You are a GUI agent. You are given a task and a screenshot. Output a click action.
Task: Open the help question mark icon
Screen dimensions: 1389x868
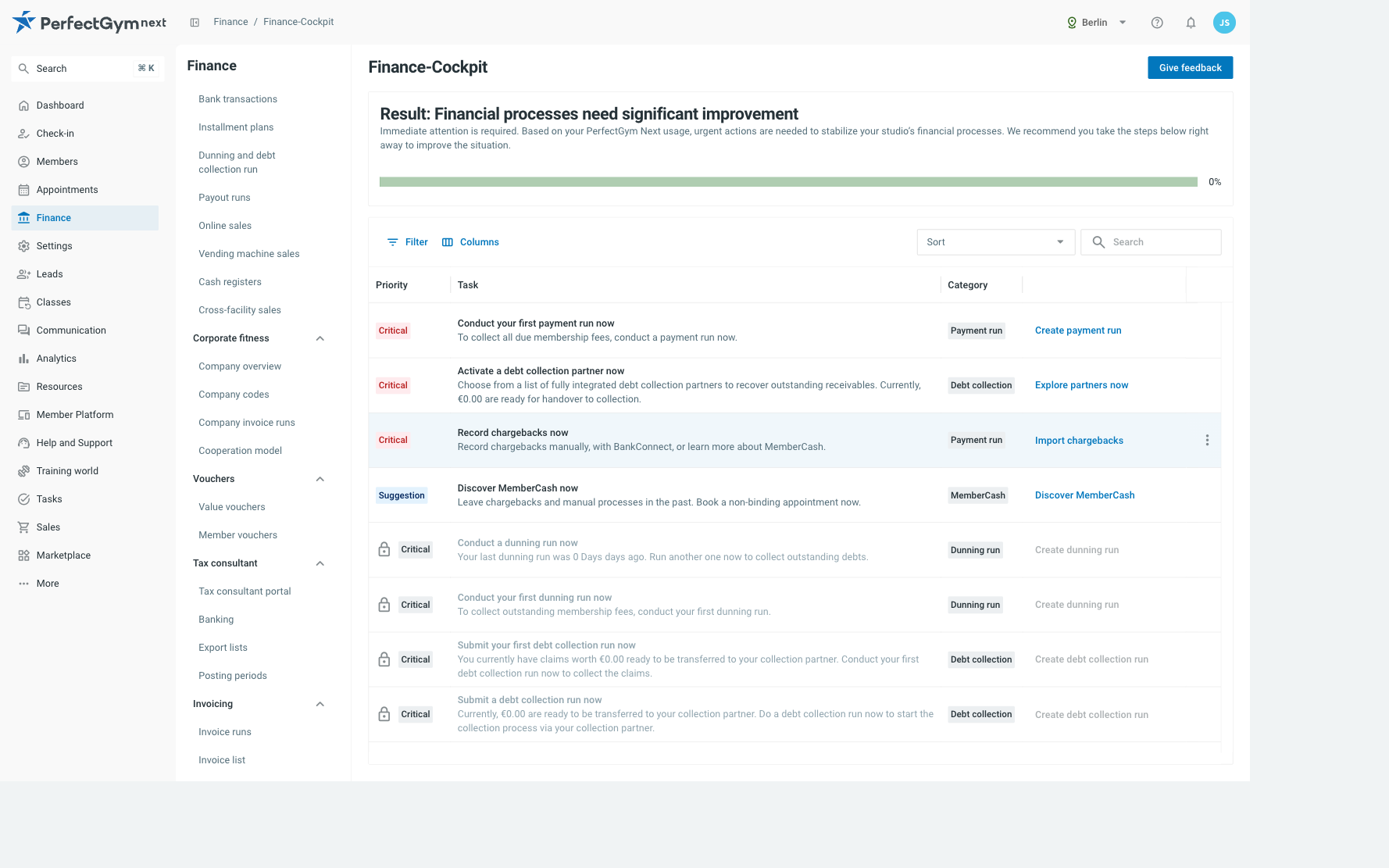coord(1157,23)
